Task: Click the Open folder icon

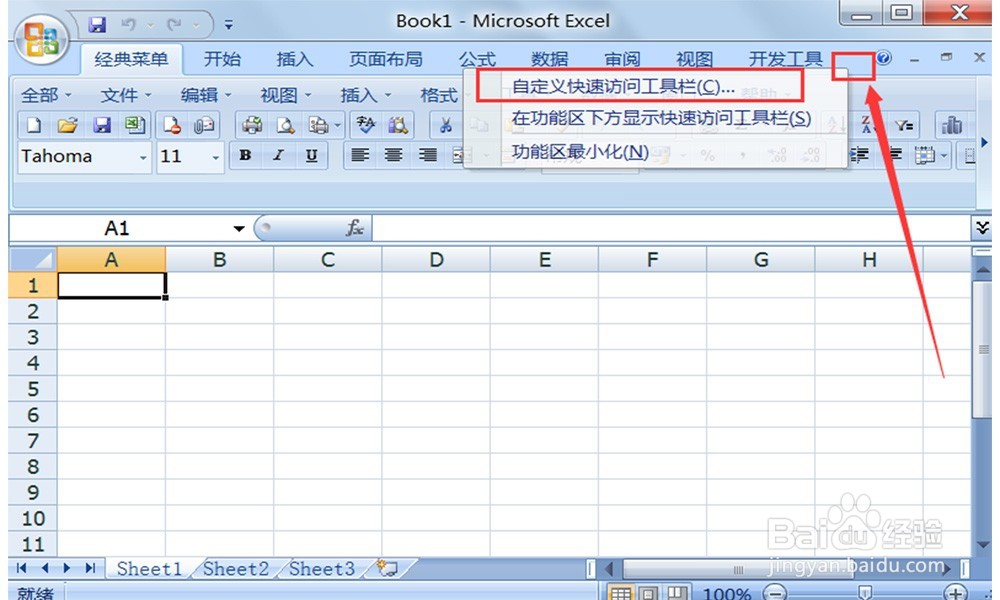Action: (68, 125)
